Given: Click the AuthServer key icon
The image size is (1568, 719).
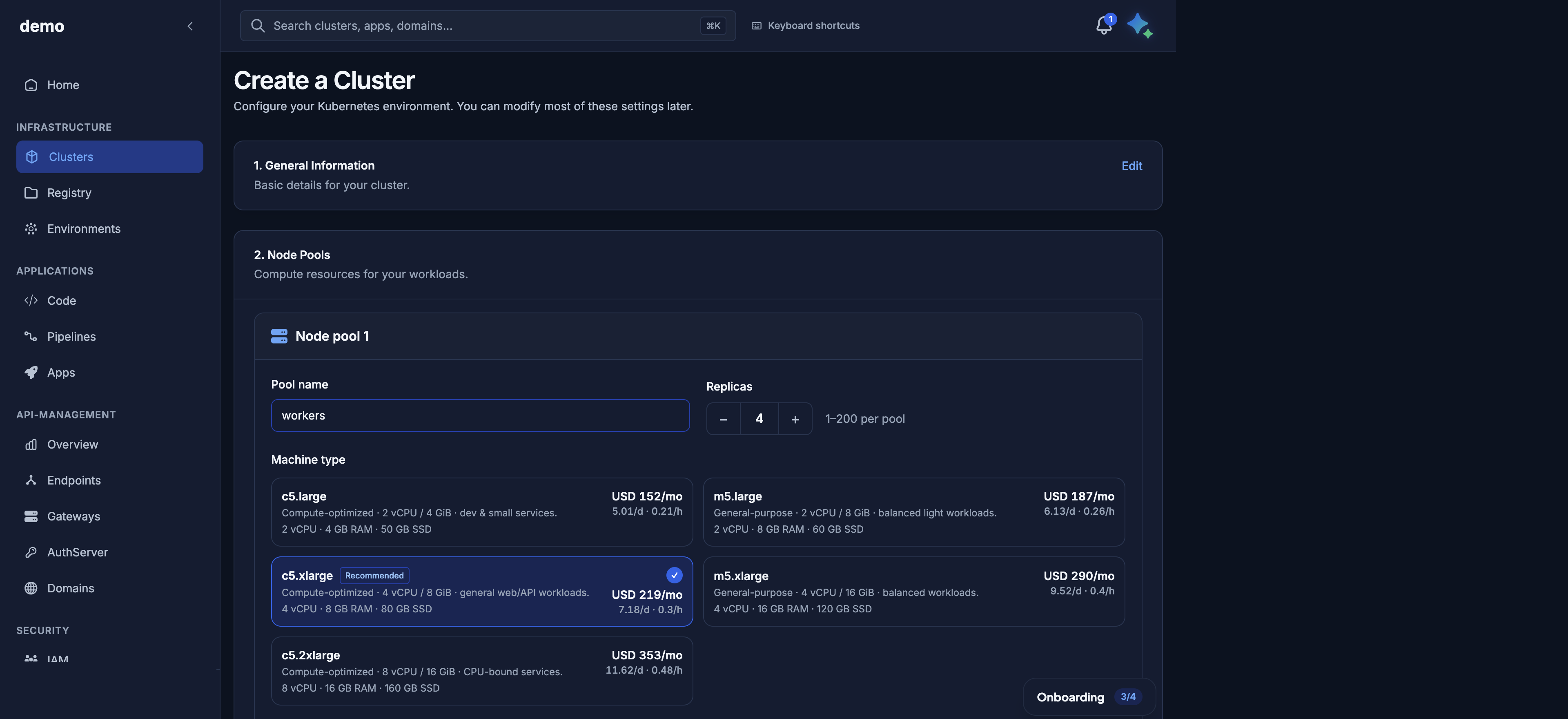Looking at the screenshot, I should (x=31, y=552).
